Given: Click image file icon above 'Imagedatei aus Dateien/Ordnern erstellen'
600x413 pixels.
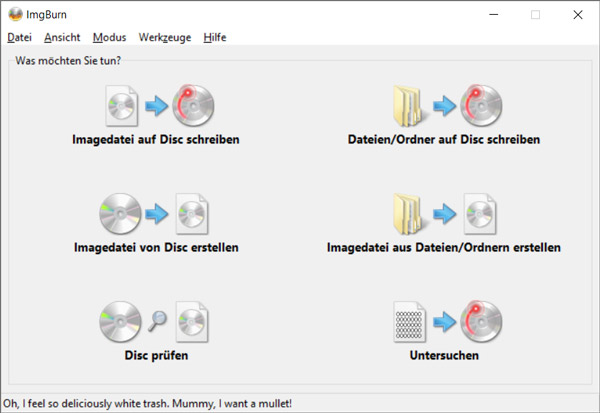Looking at the screenshot, I should point(480,214).
